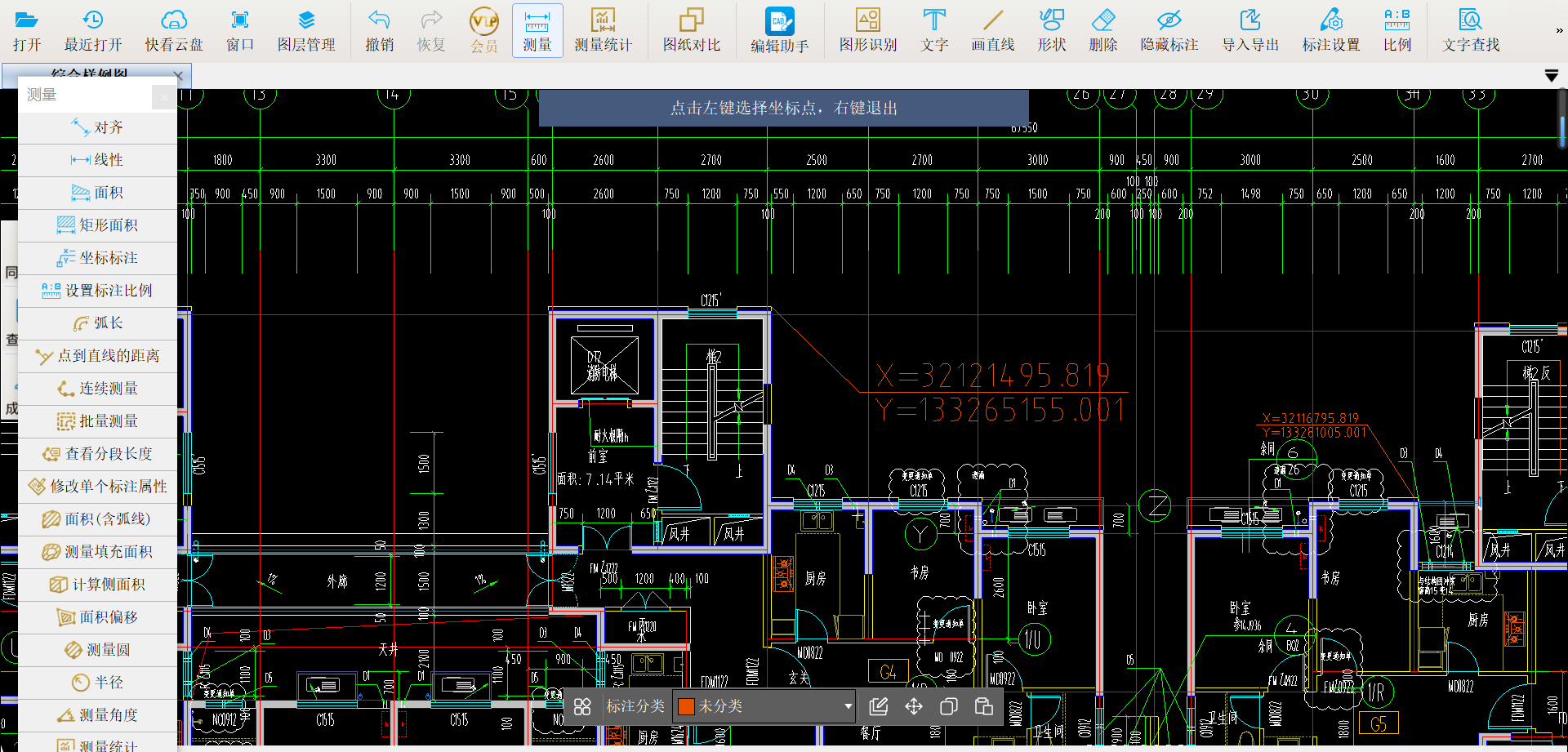Undo the last action with 撤销
This screenshot has width=1568, height=752.
379,31
